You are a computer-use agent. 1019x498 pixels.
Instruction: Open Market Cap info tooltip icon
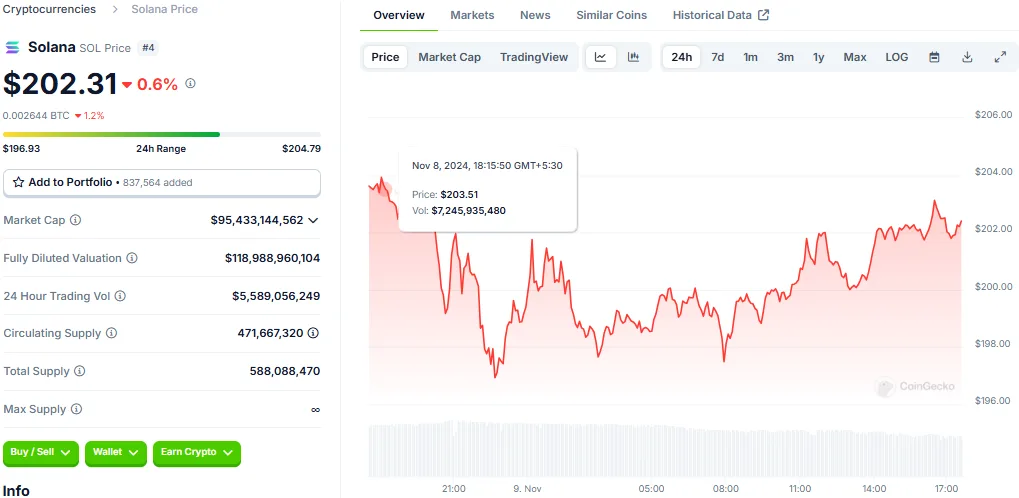[x=75, y=220]
